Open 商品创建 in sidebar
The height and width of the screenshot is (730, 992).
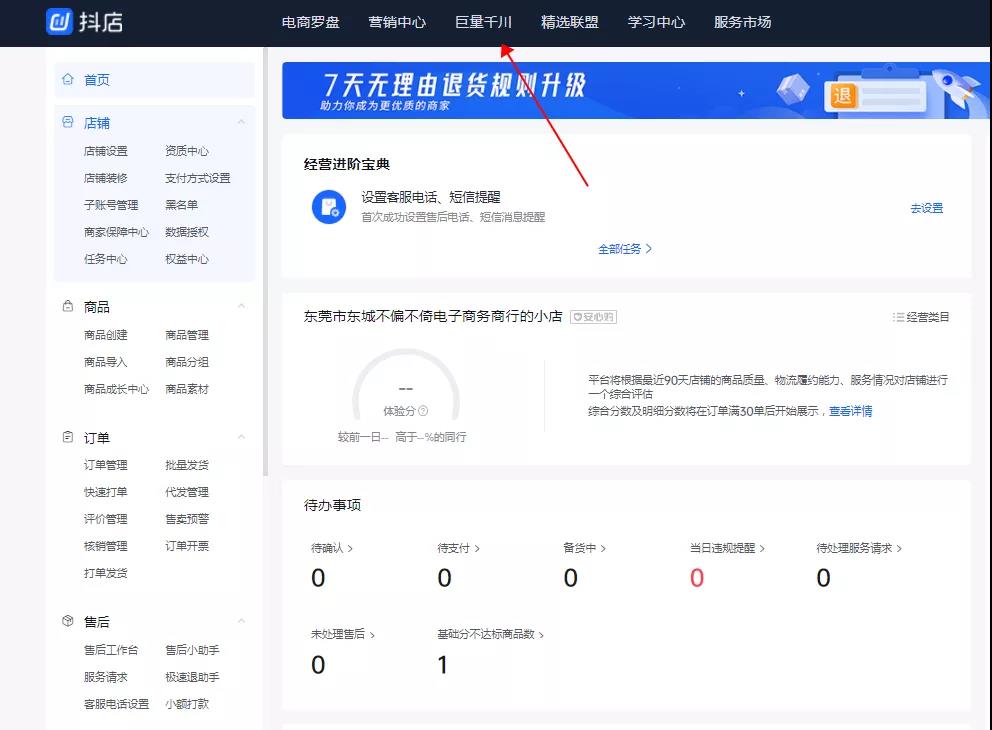click(x=105, y=335)
